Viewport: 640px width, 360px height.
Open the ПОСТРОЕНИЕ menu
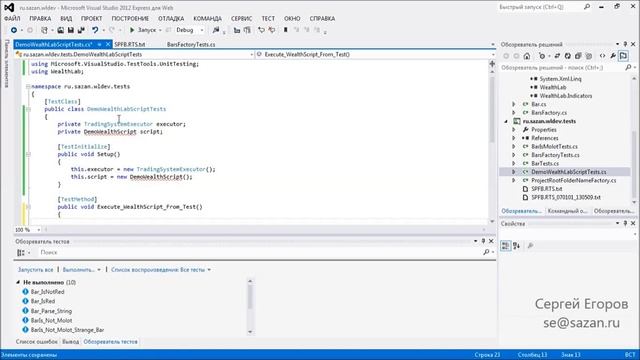[x=130, y=18]
